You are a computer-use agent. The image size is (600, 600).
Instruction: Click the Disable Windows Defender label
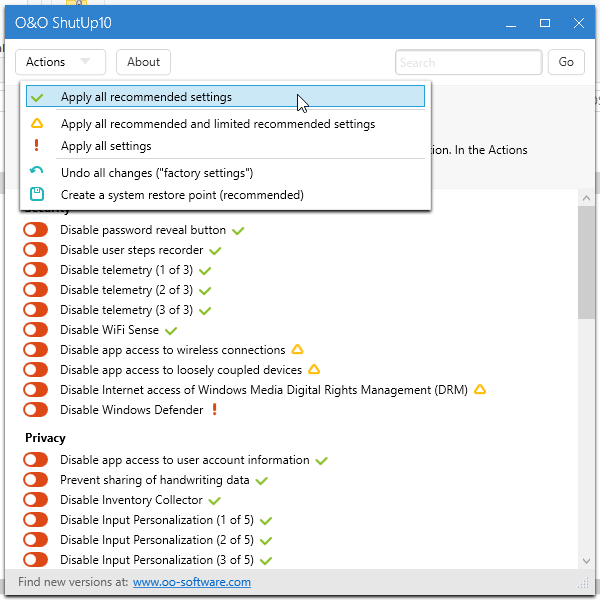coord(132,410)
